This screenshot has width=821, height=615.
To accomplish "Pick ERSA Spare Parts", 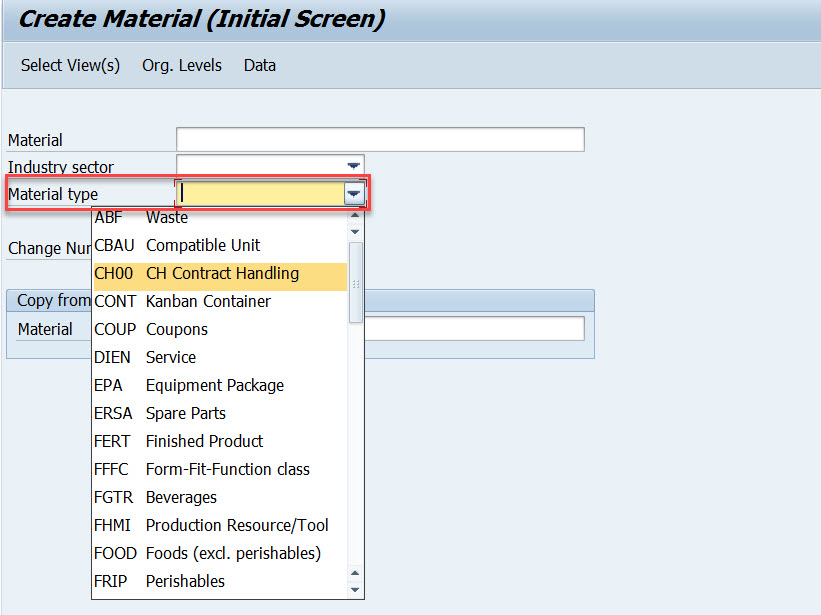I will coord(220,413).
